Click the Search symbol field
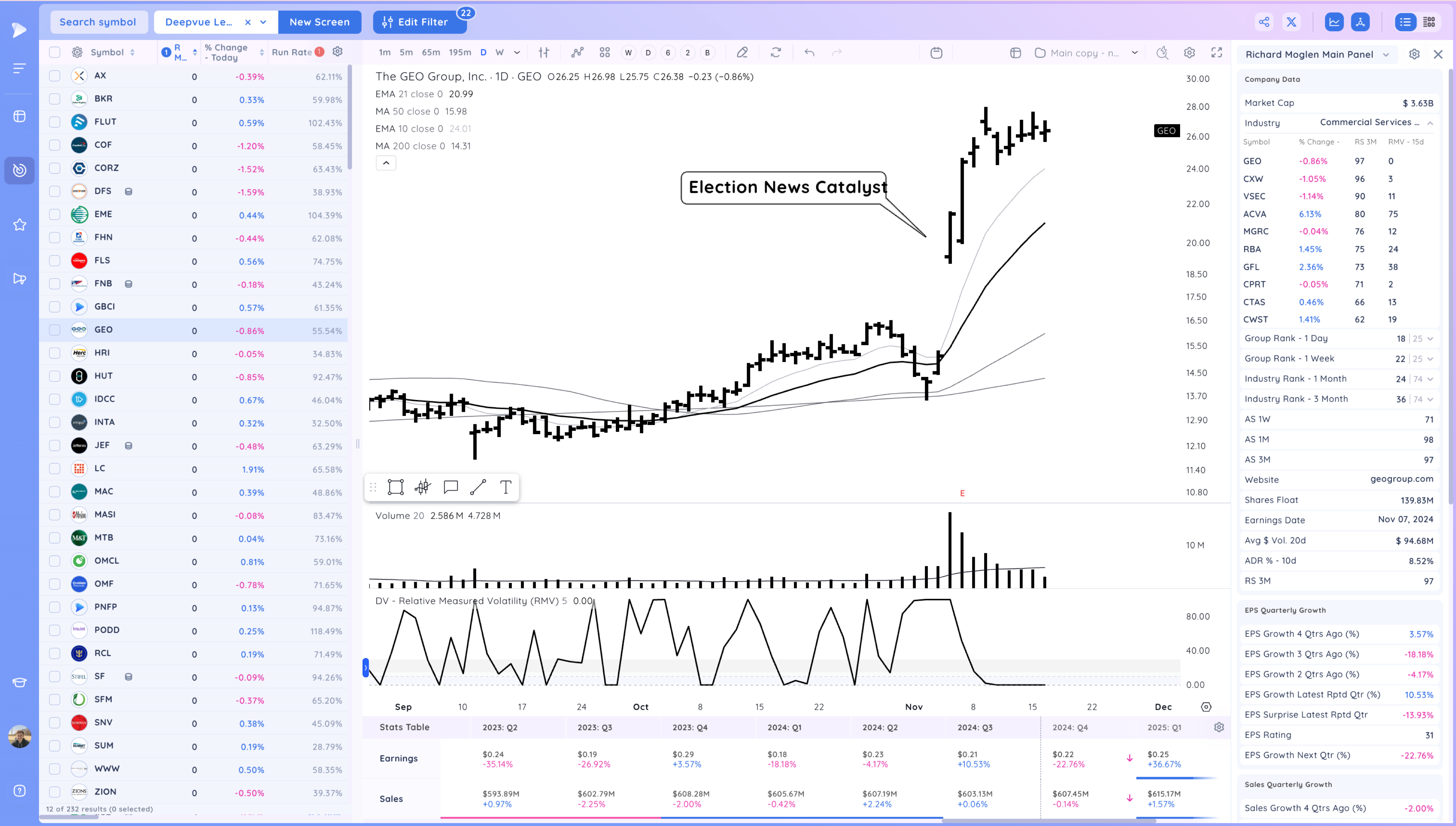1456x826 pixels. point(99,22)
